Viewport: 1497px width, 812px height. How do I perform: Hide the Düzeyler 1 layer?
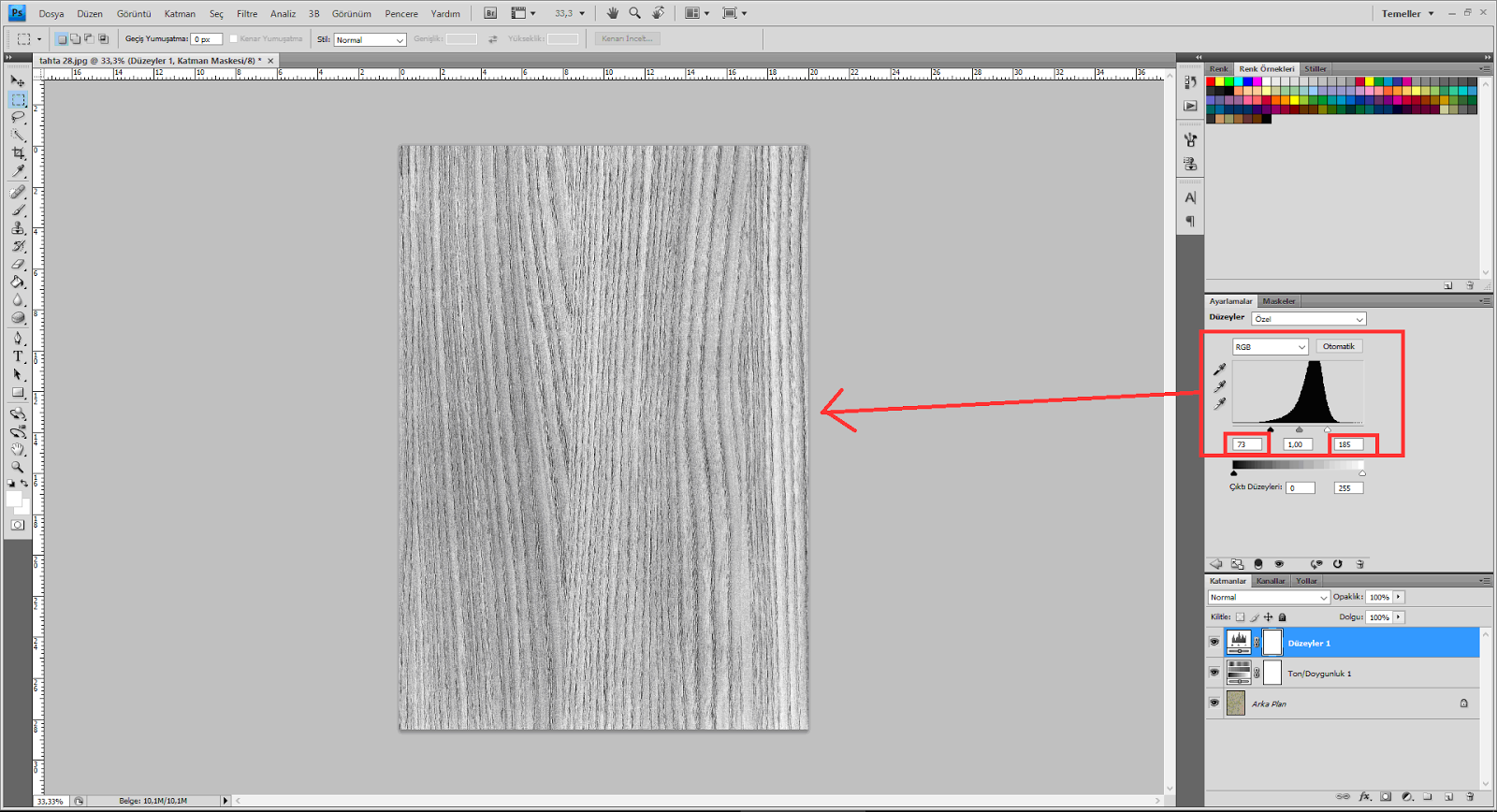[x=1214, y=643]
